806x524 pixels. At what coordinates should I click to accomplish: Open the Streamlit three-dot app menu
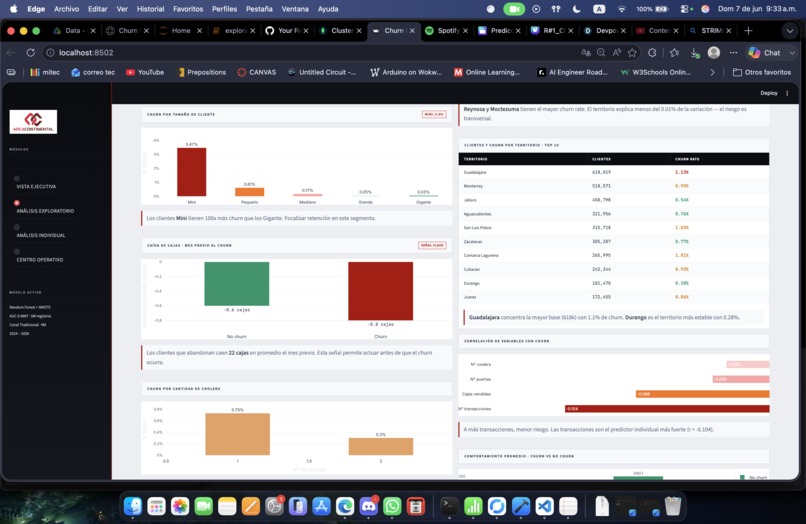tap(787, 93)
